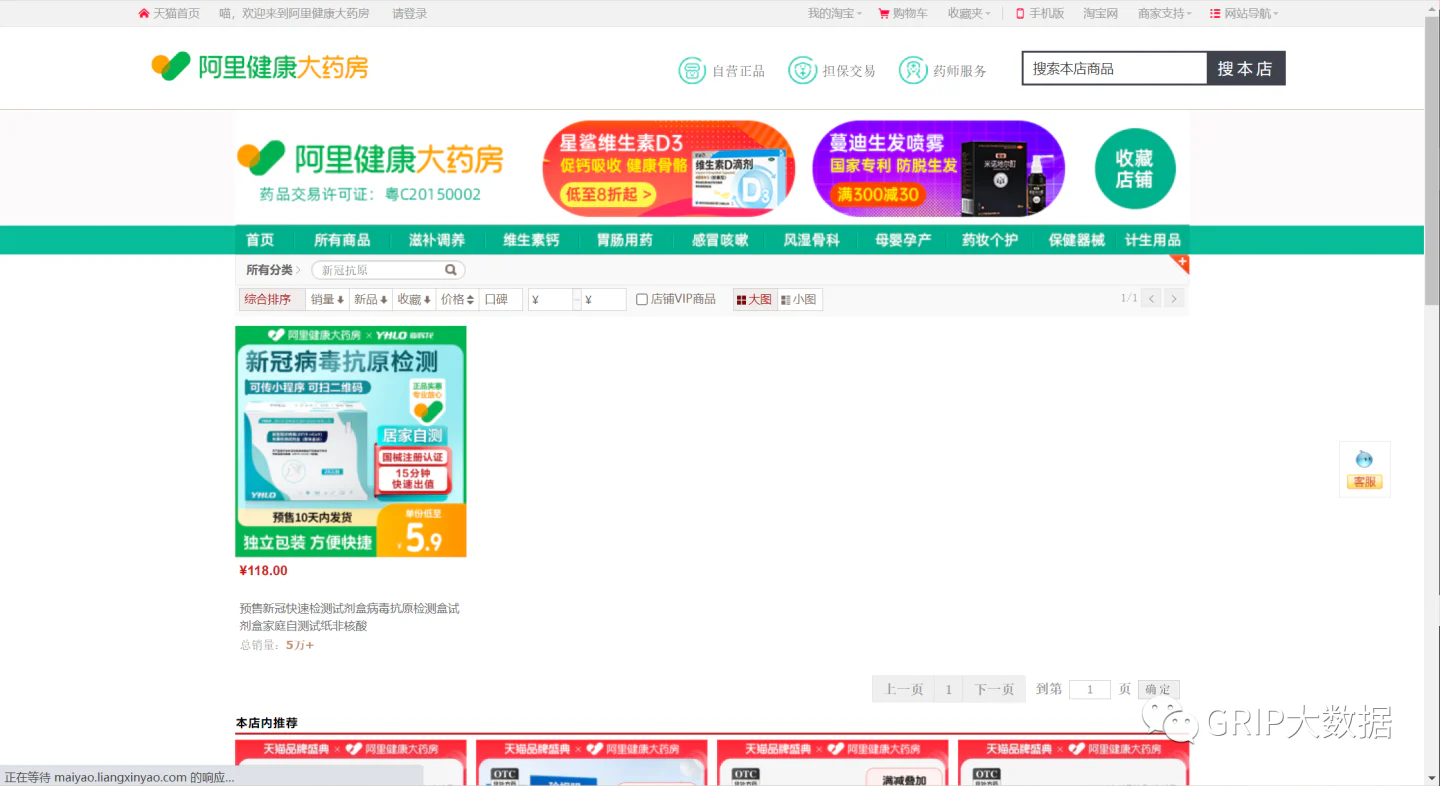Click the 下一页 pagination button

pyautogui.click(x=994, y=689)
